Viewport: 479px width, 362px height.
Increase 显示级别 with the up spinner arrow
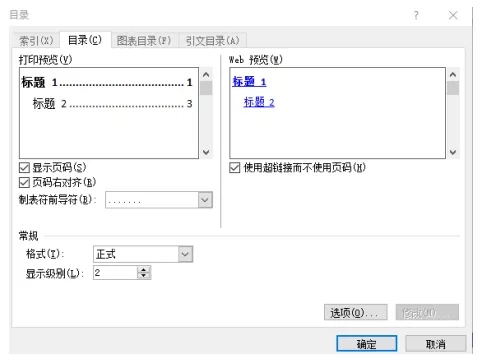click(x=144, y=270)
